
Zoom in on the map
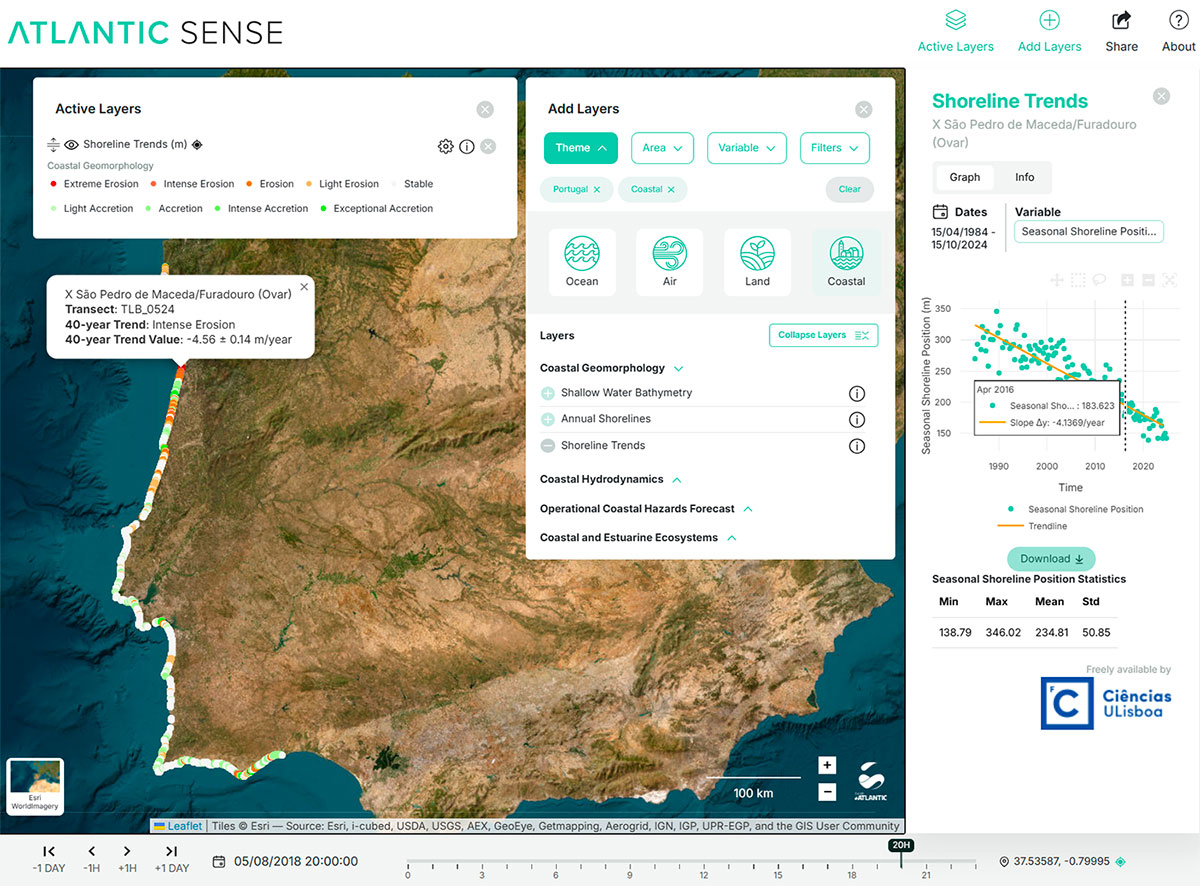point(827,766)
